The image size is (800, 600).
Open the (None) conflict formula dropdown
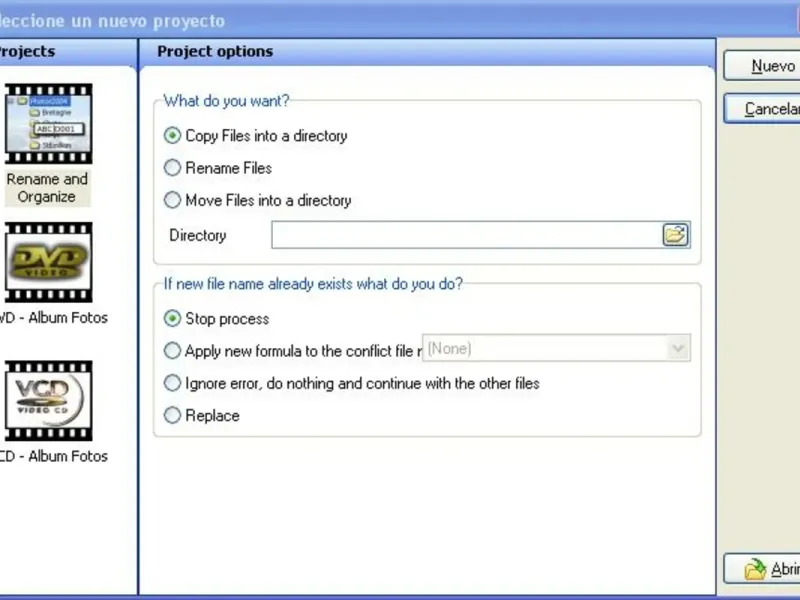tap(678, 349)
